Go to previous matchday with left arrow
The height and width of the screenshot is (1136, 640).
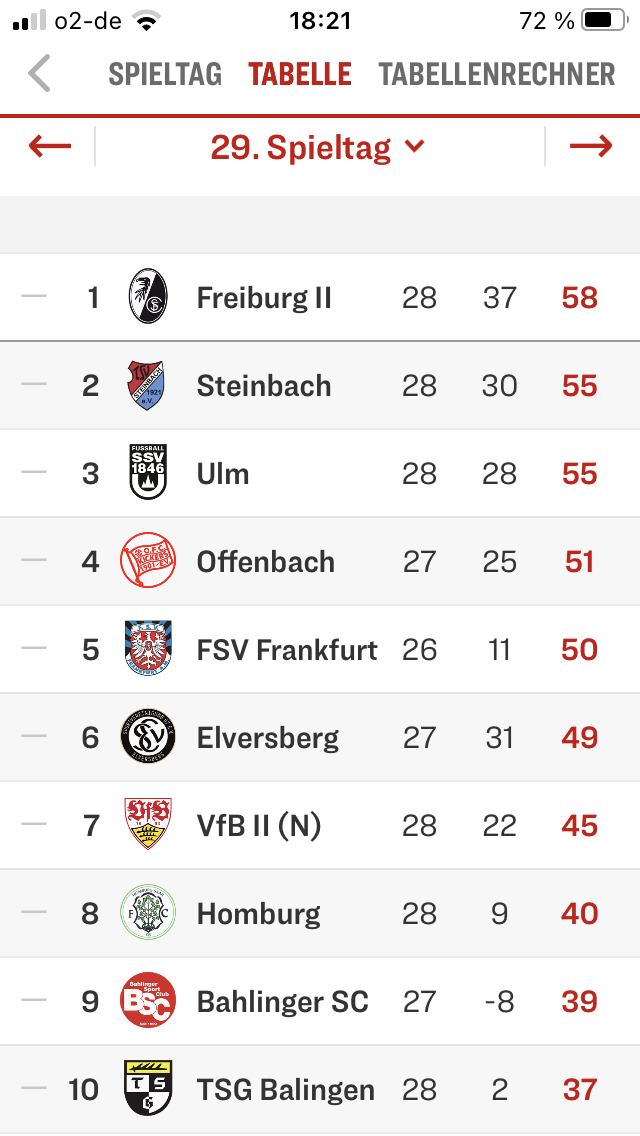(50, 146)
